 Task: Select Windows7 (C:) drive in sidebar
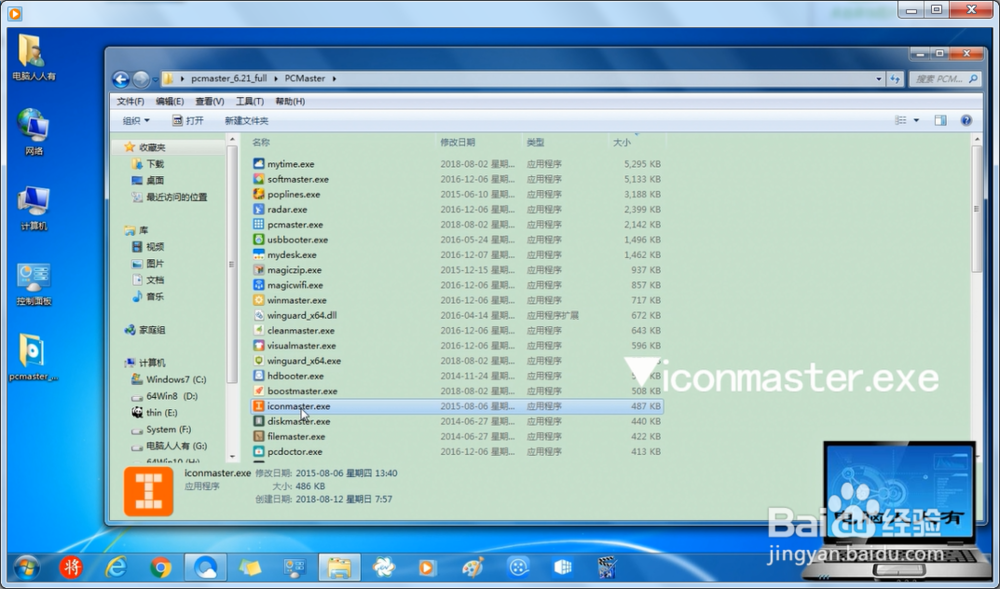(169, 379)
